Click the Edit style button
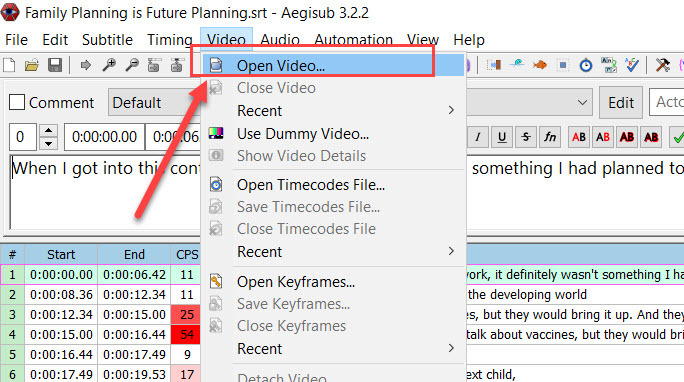684x382 pixels. click(621, 103)
